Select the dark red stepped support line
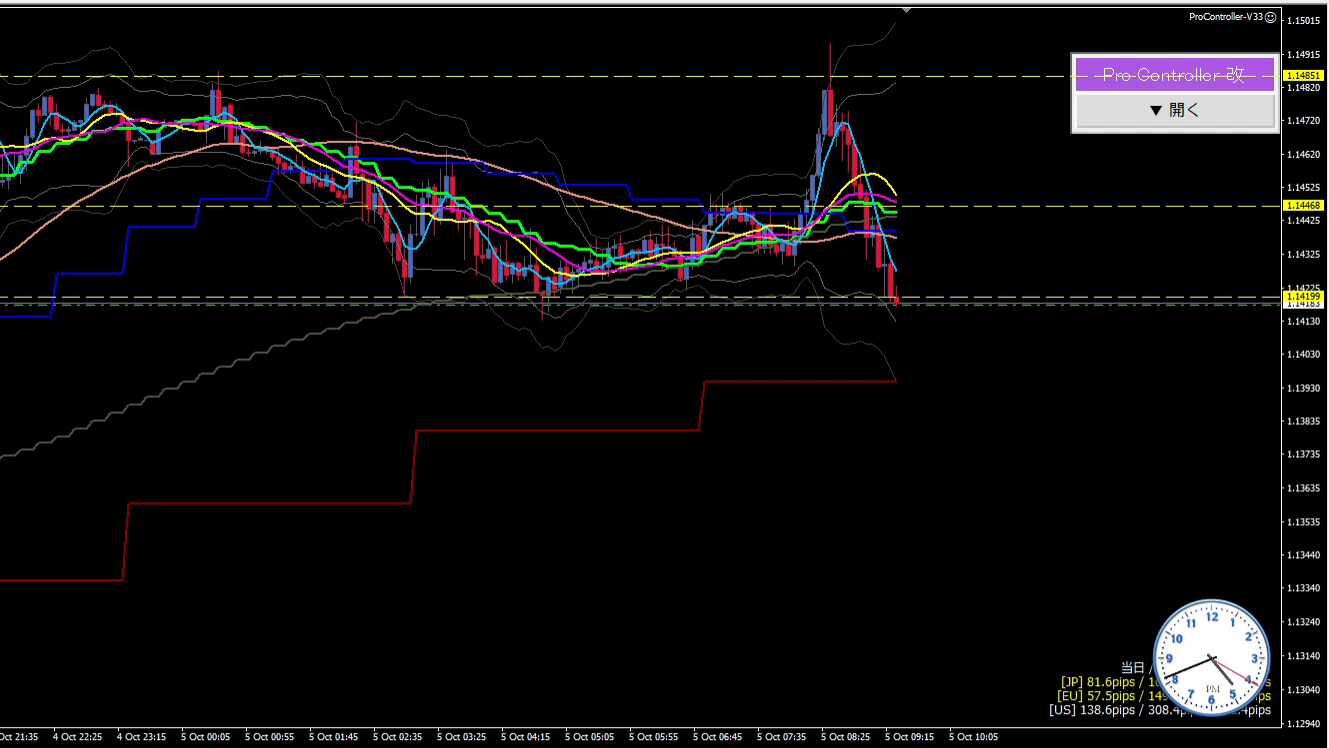The width and height of the screenshot is (1329, 748). pos(450,480)
